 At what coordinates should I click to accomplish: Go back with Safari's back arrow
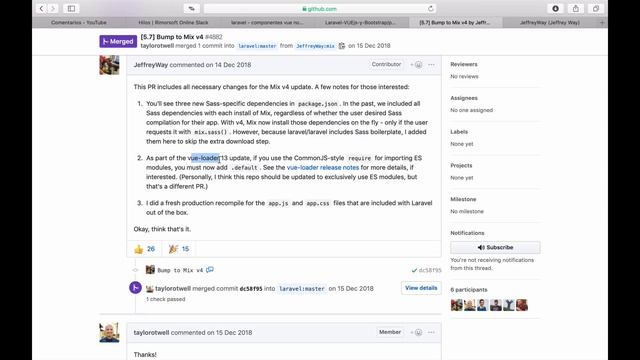click(x=42, y=9)
